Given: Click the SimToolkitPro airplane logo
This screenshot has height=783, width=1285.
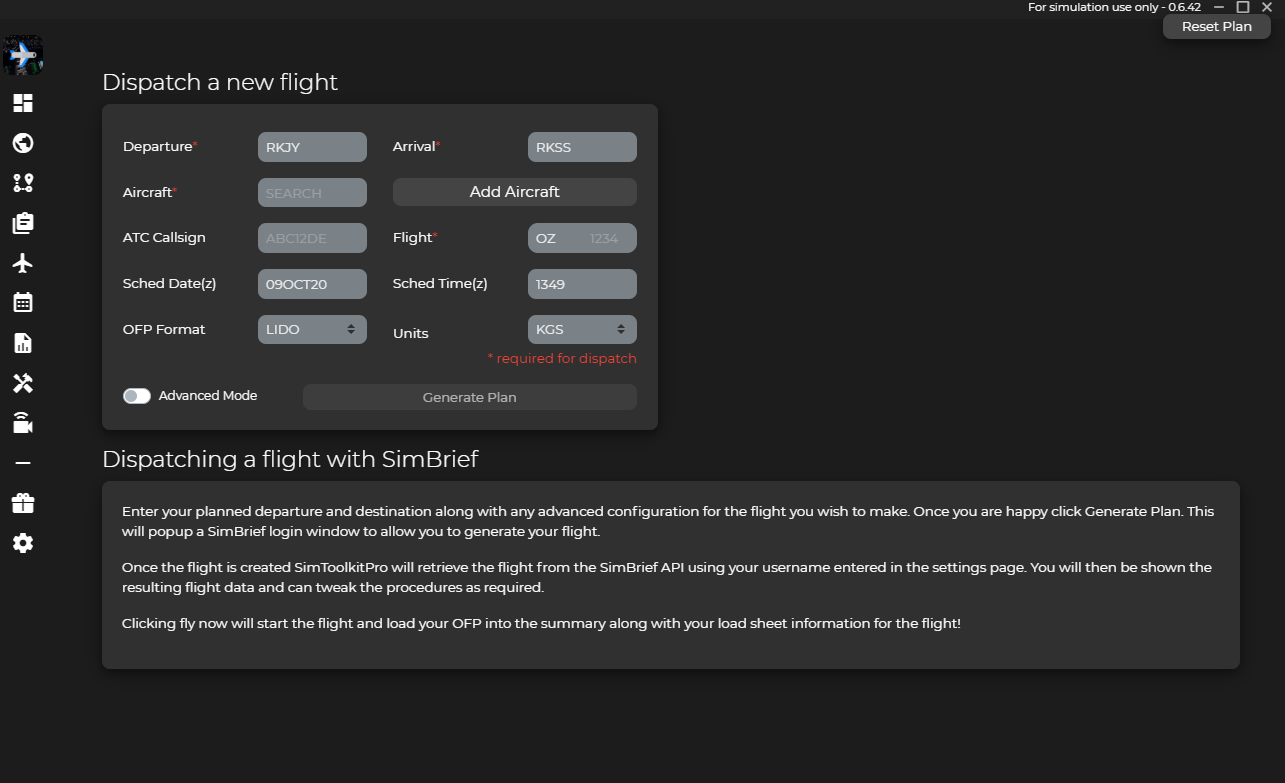Looking at the screenshot, I should point(22,56).
